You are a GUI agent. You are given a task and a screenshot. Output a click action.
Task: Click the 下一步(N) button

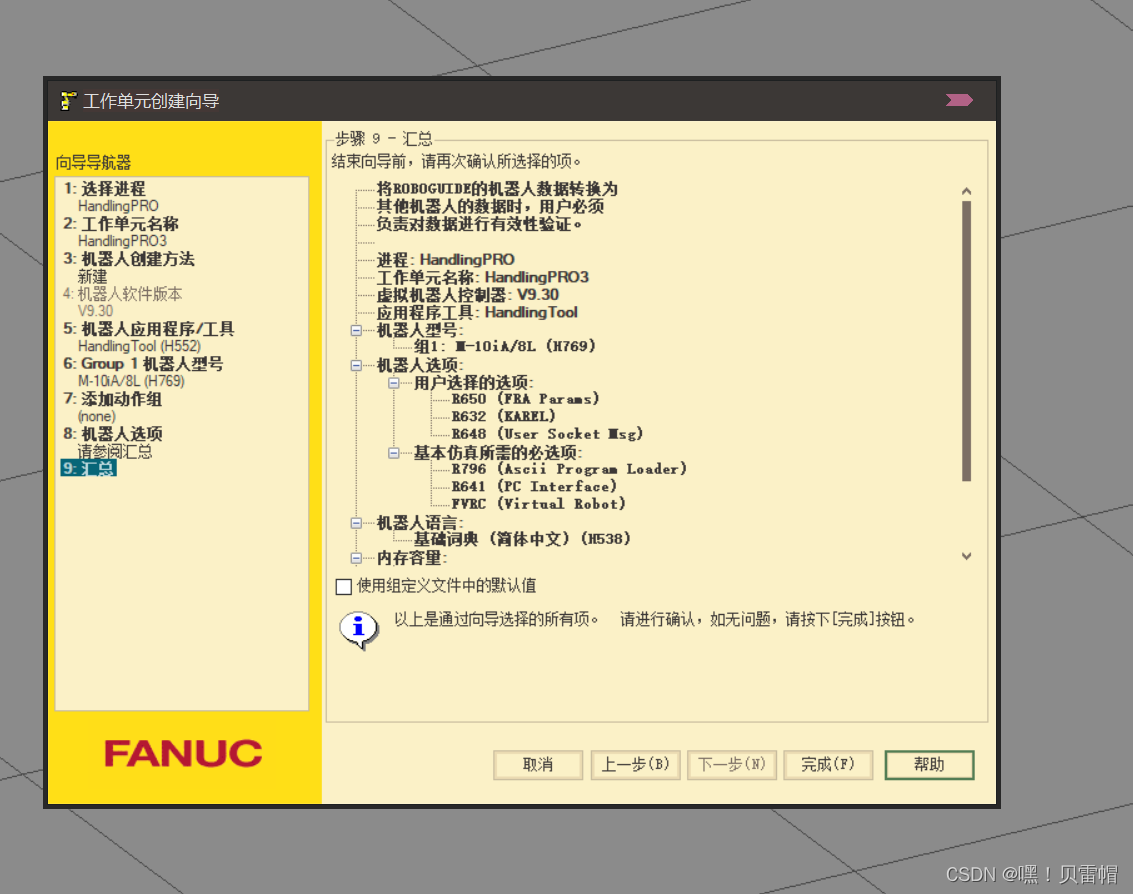(731, 765)
